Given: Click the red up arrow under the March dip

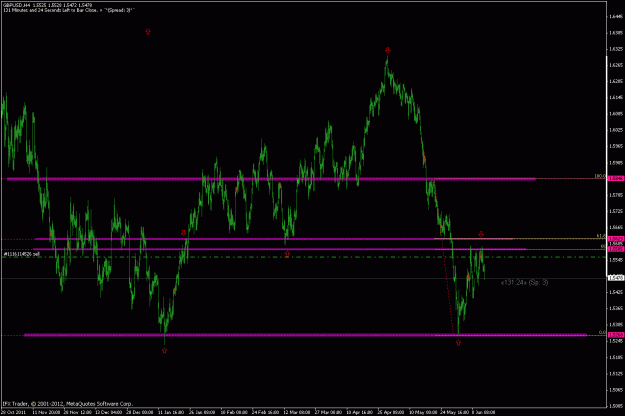Looking at the screenshot, I should tap(287, 254).
